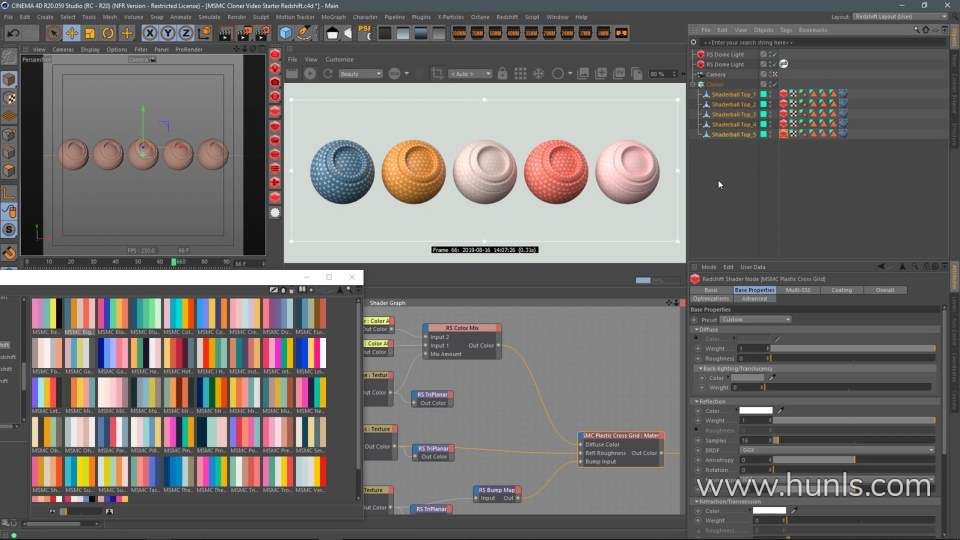Switch to the Coating tab
960x540 pixels.
click(x=842, y=290)
